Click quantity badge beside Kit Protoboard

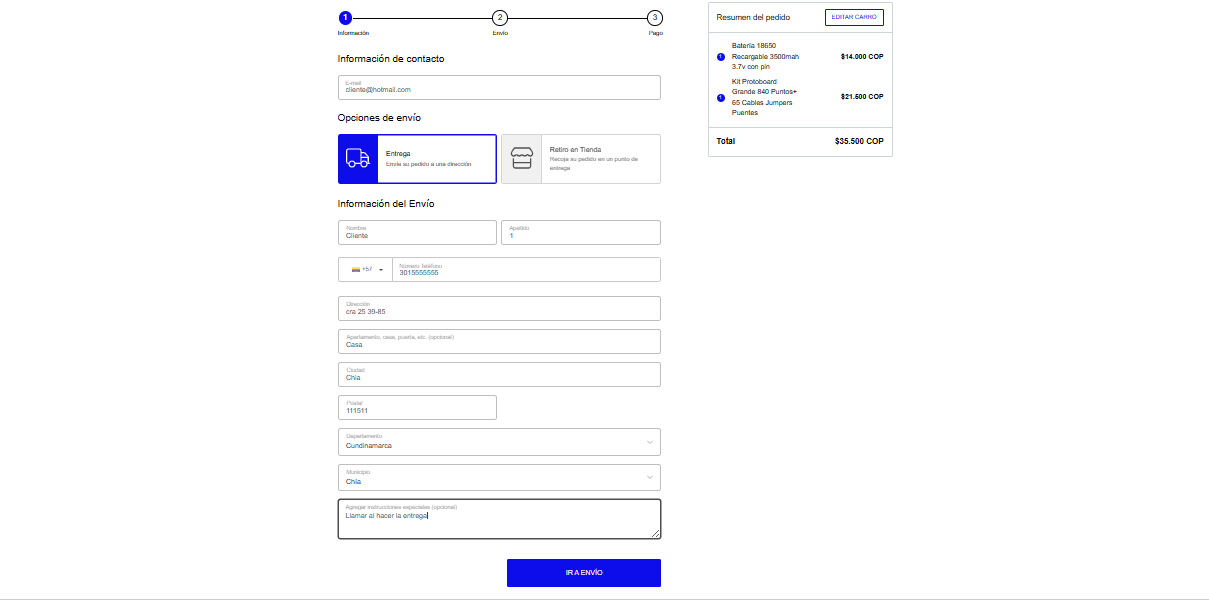tap(721, 97)
